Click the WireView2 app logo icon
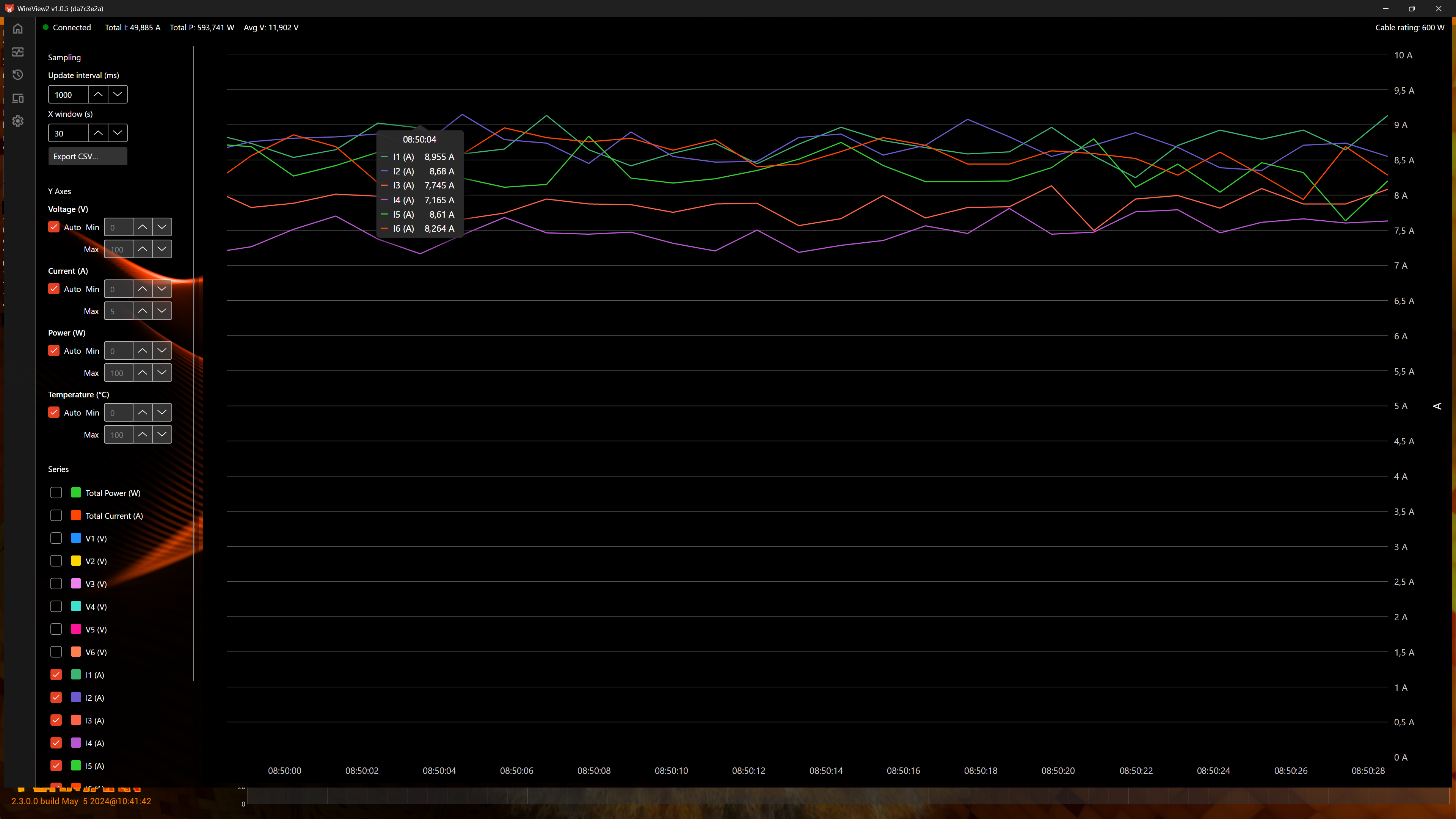Image resolution: width=1456 pixels, height=819 pixels. (x=9, y=8)
